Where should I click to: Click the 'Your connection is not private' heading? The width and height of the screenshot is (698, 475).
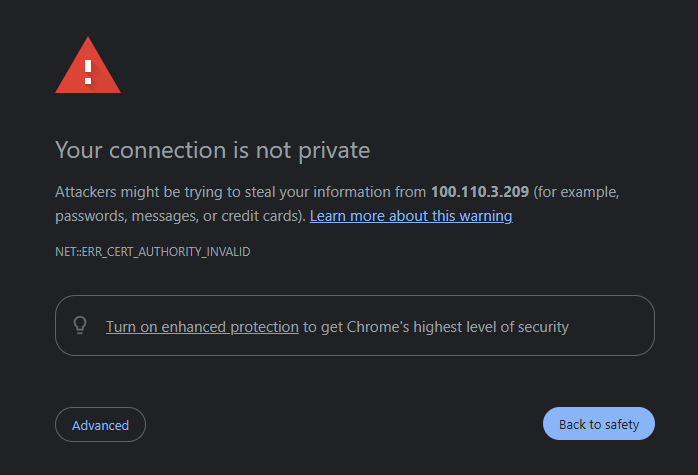[x=212, y=150]
